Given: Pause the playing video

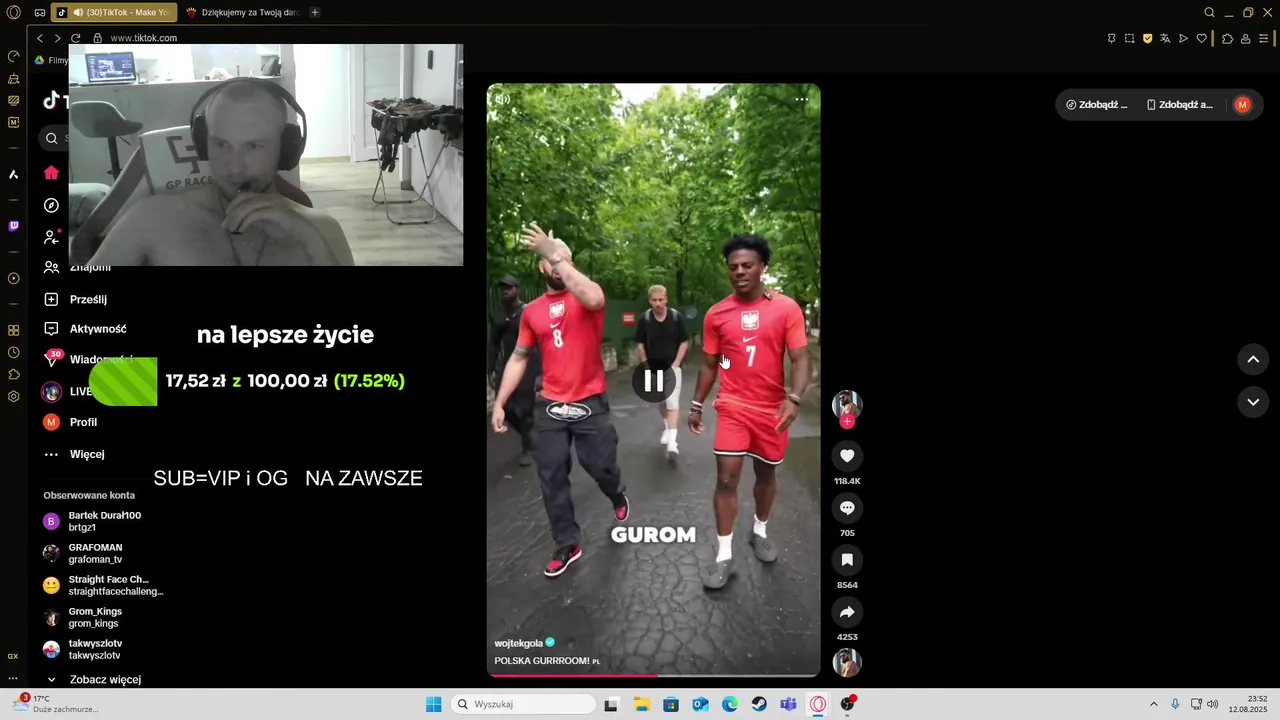Looking at the screenshot, I should point(653,381).
